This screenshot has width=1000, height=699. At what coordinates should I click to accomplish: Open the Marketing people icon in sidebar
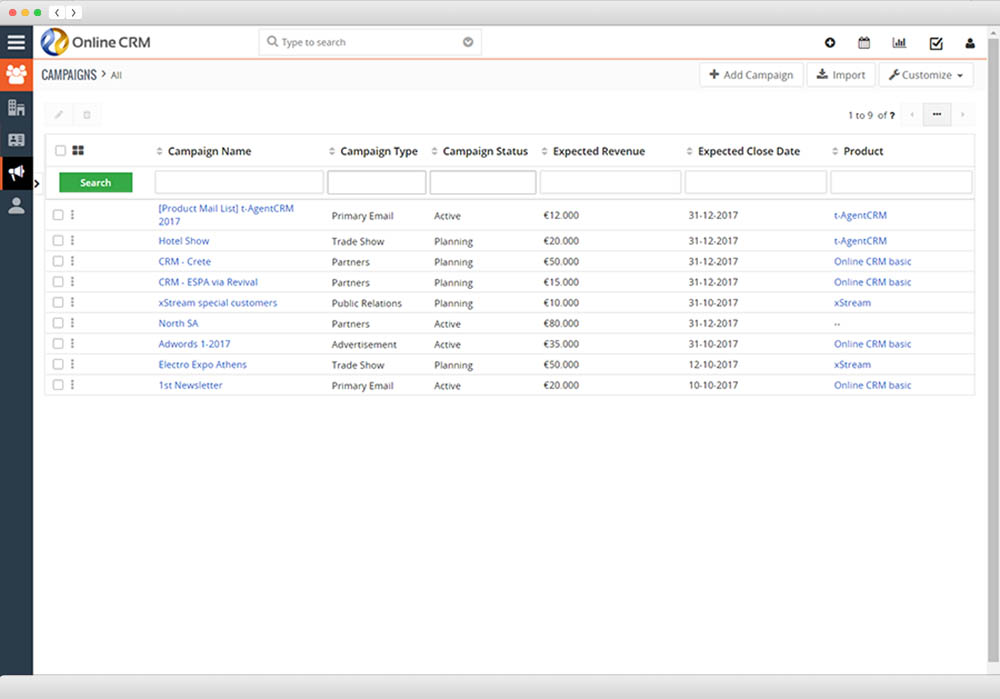[16, 75]
